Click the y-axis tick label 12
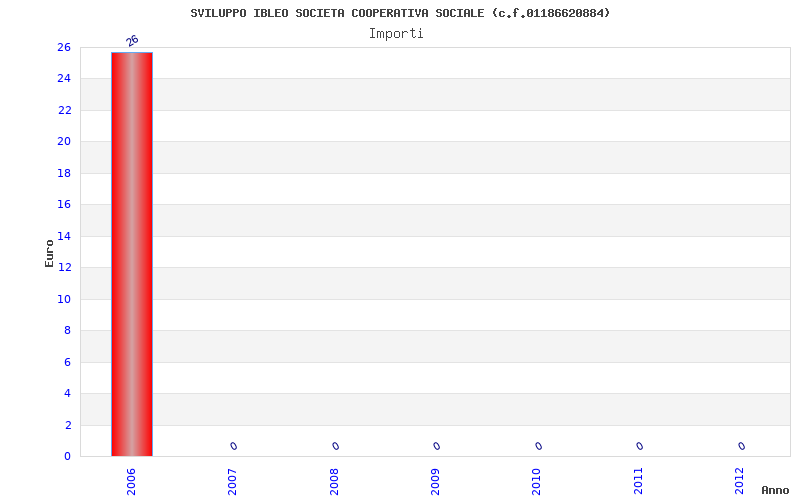Viewport: 800px width, 500px height. point(64,267)
